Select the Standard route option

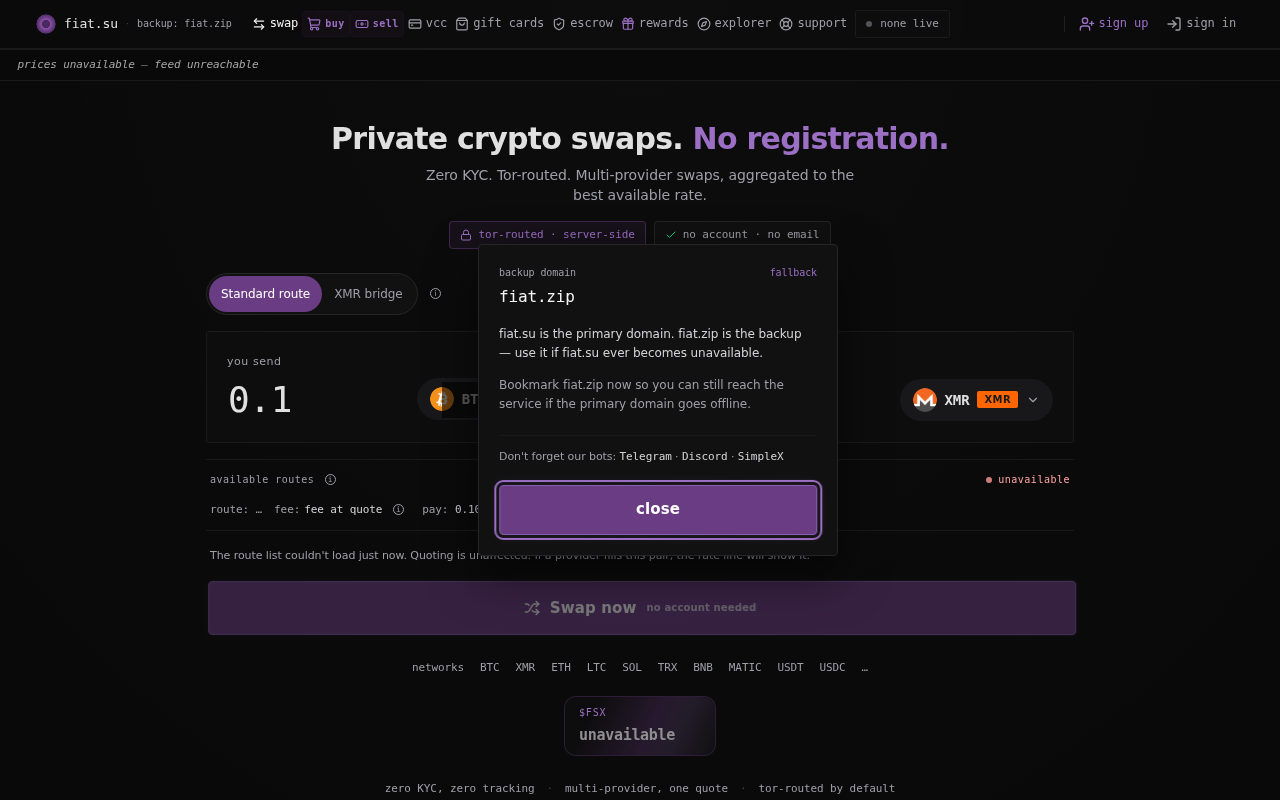click(x=265, y=294)
